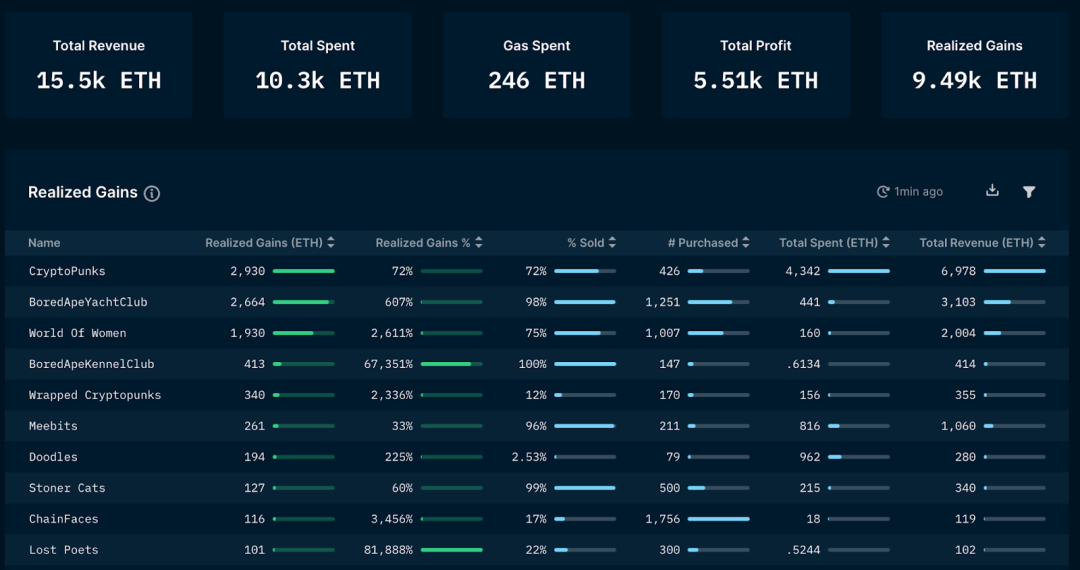Select the Realized Gains 9.49k ETH card

[x=974, y=65]
